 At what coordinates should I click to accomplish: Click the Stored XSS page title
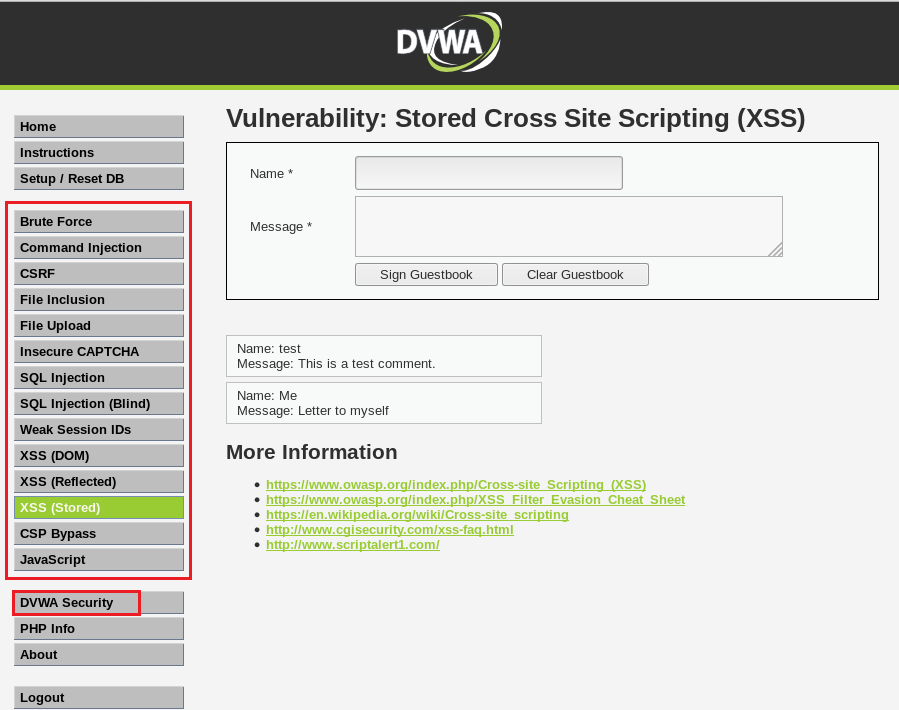pyautogui.click(x=515, y=119)
